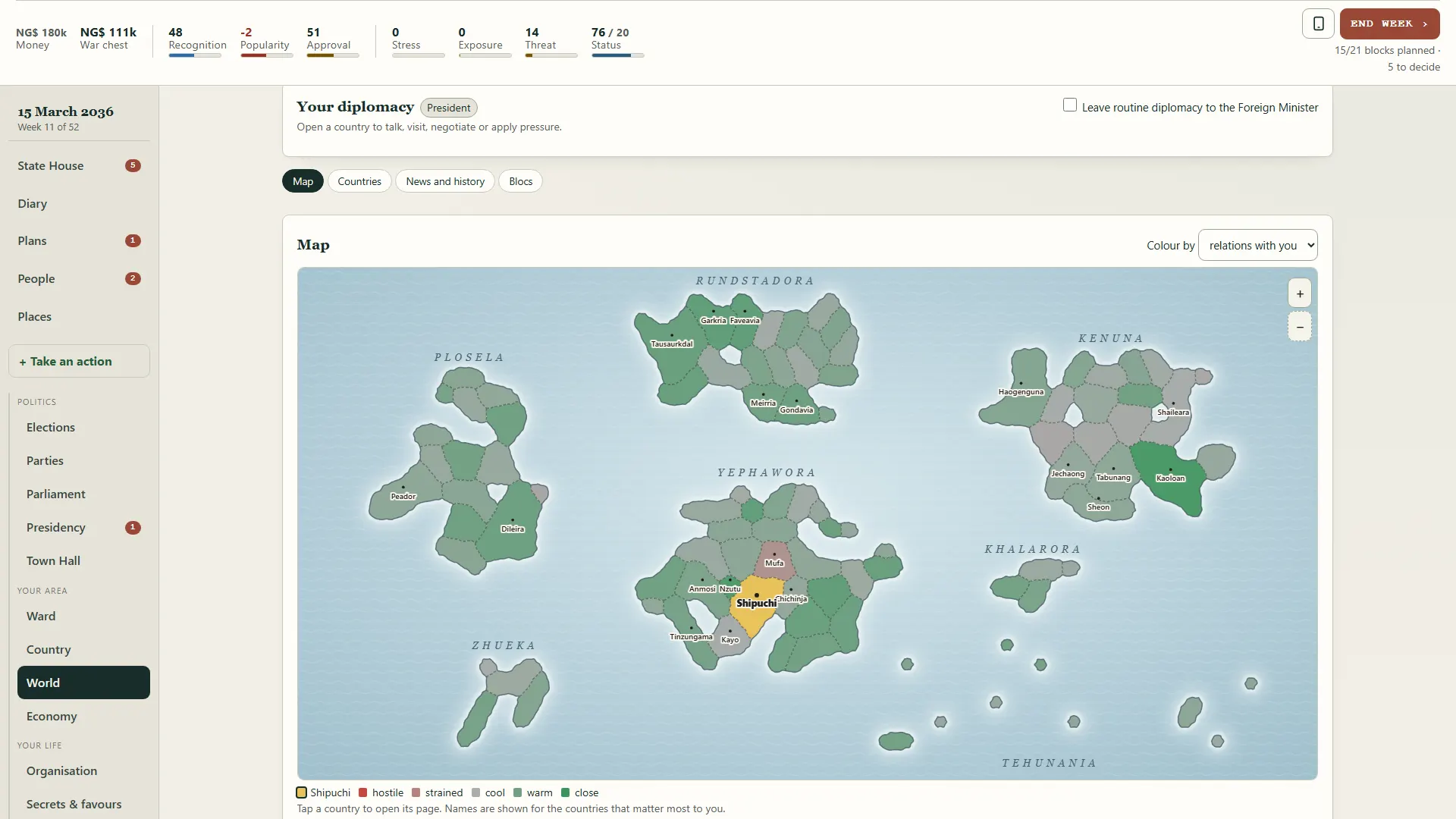Click the red hostile legend swatch
Image resolution: width=1456 pixels, height=819 pixels.
[x=362, y=792]
